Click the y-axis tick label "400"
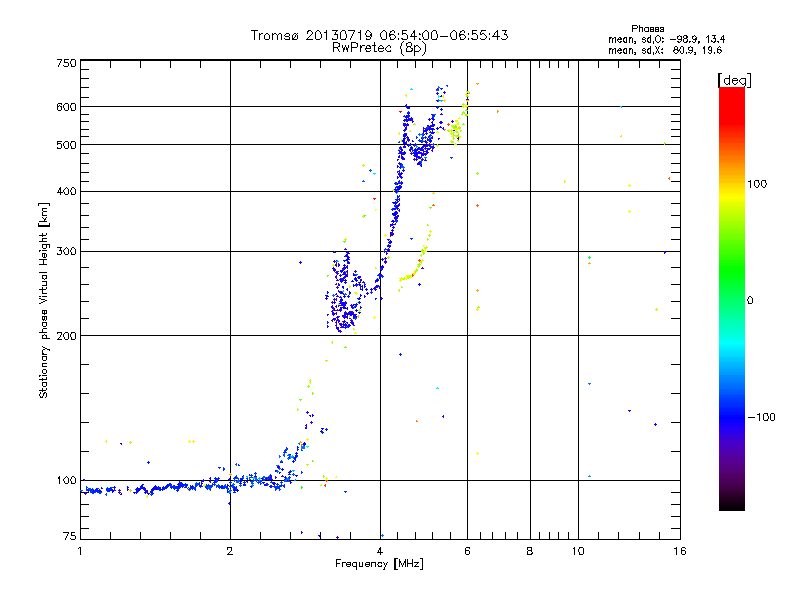 (66, 192)
